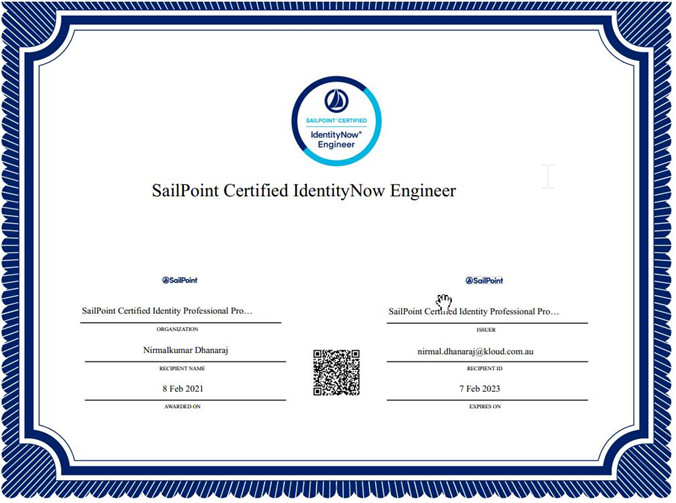Click the "AWARDED ON" label

(182, 406)
